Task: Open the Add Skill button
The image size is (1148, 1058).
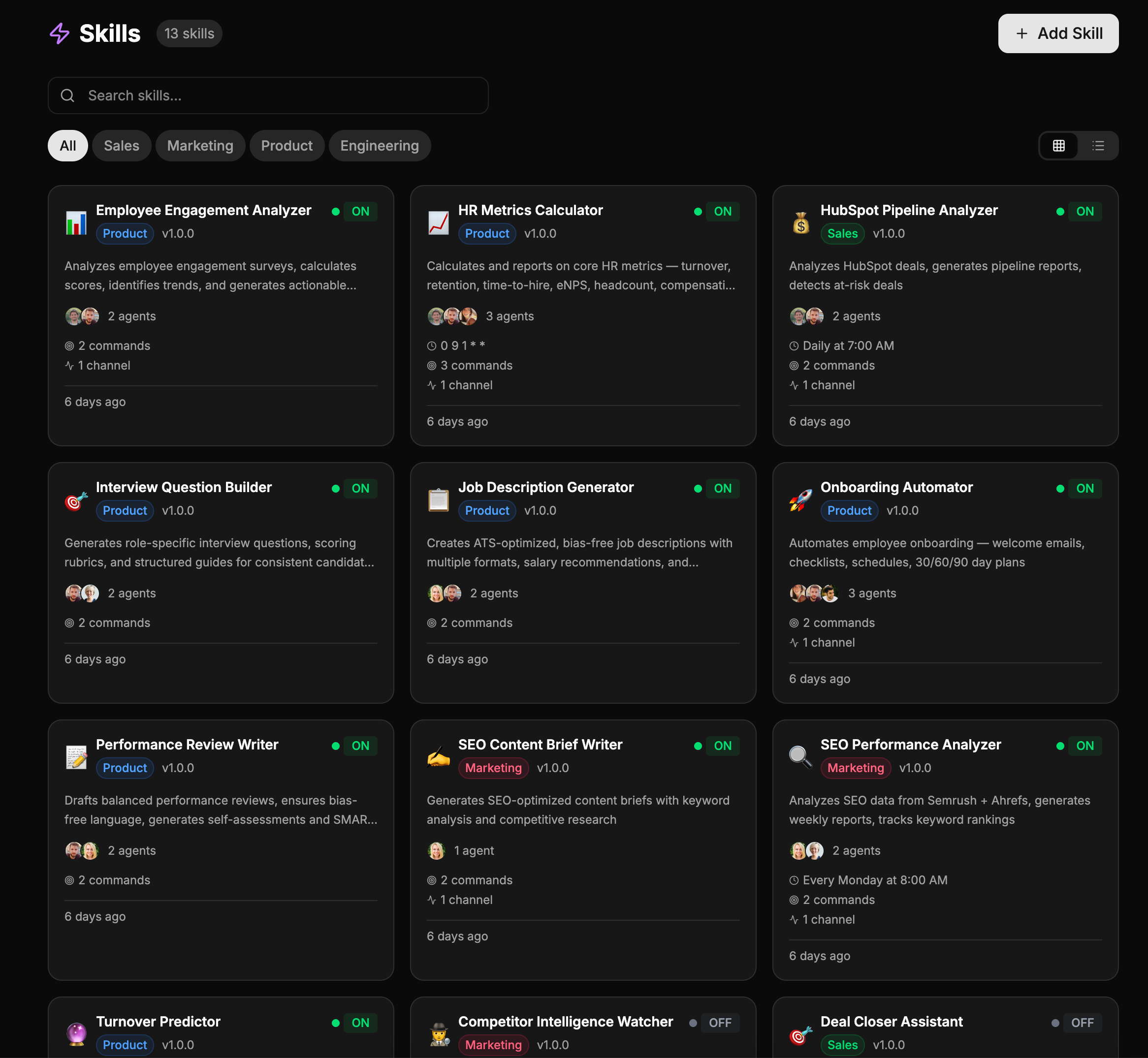Action: pos(1058,33)
